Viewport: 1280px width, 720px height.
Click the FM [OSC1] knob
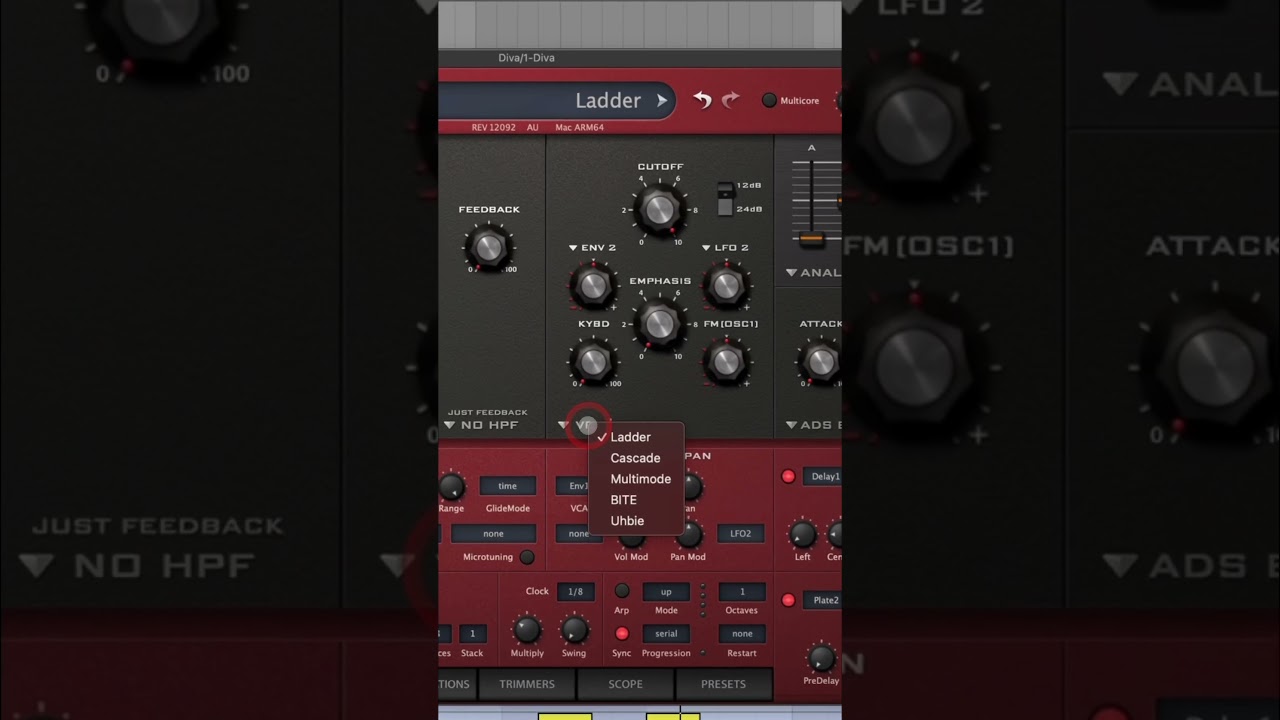pyautogui.click(x=726, y=361)
